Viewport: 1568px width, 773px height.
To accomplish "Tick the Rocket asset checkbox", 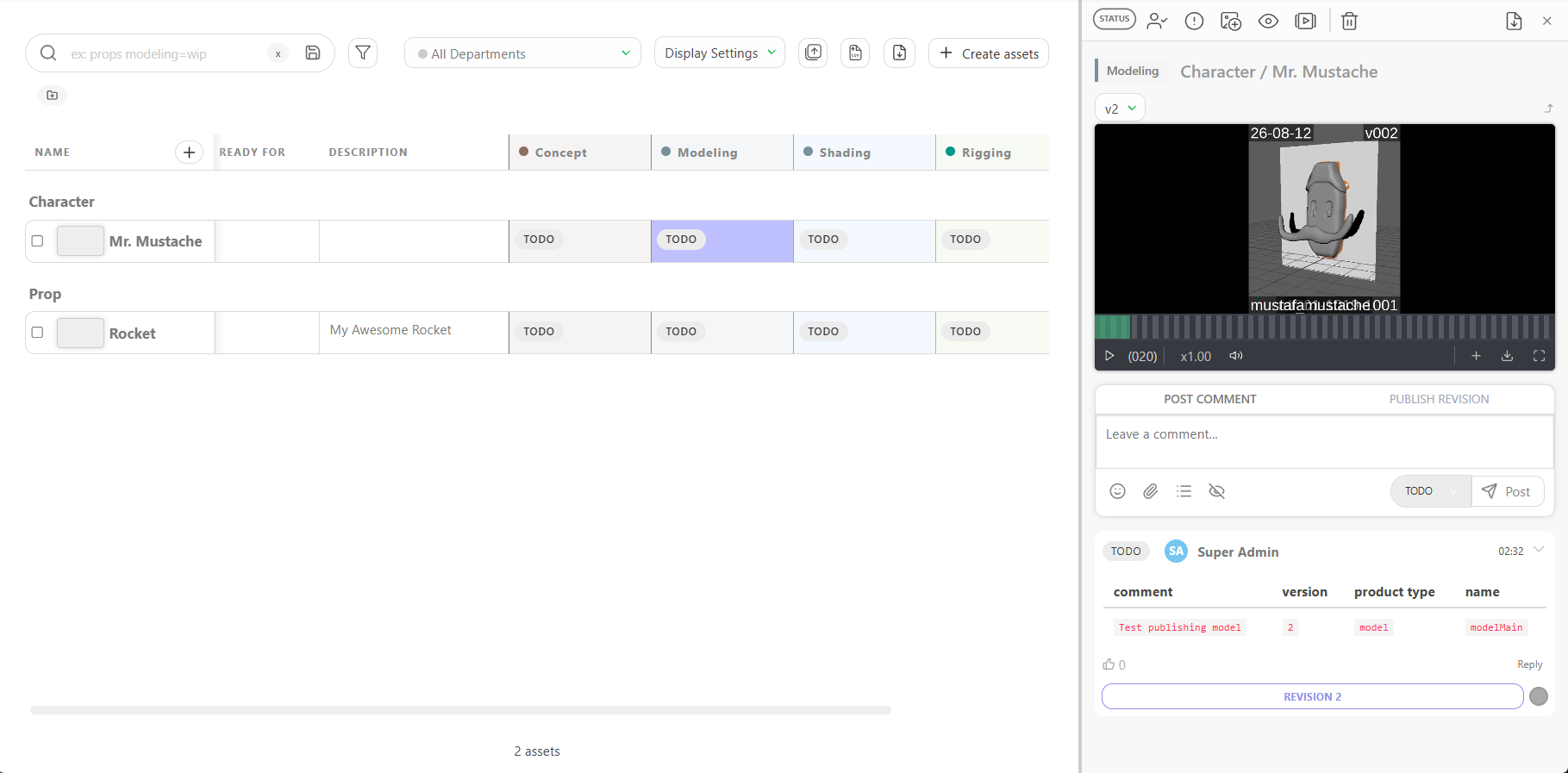I will point(37,333).
